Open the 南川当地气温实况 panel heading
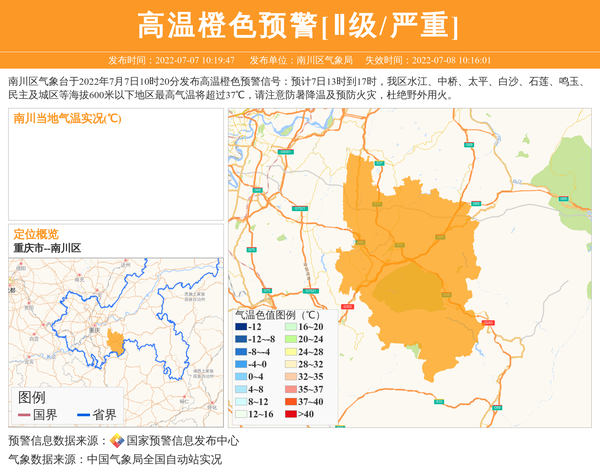This screenshot has height=471, width=600. (68, 118)
